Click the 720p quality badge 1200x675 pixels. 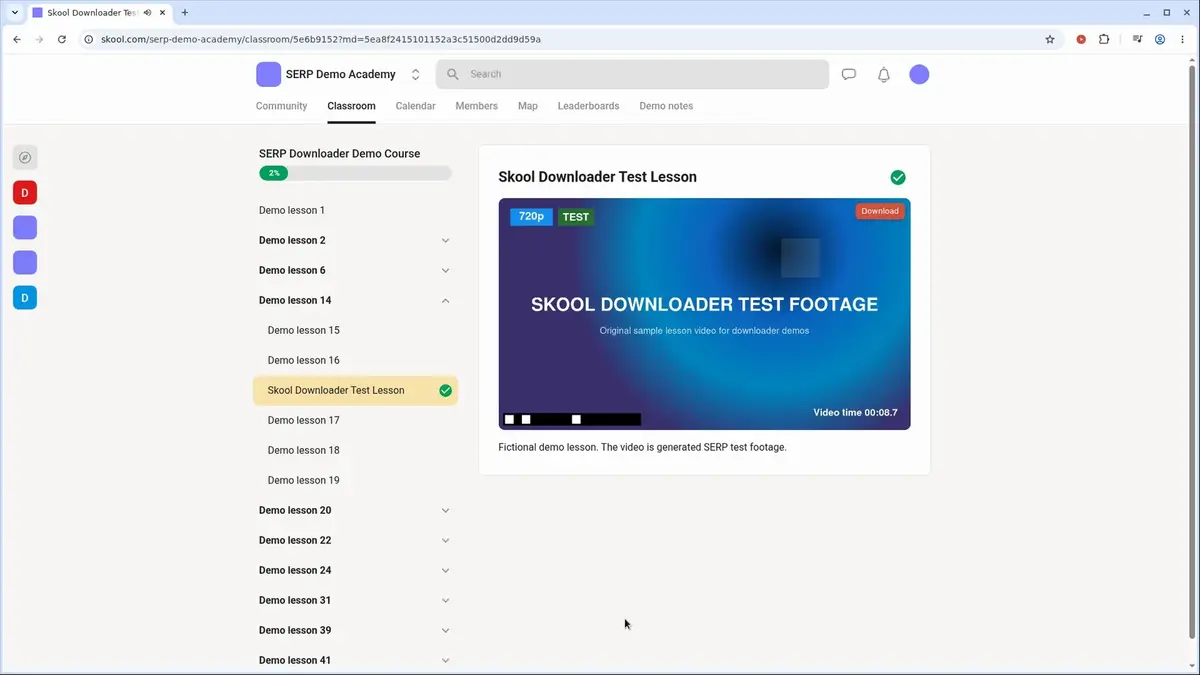pos(531,217)
